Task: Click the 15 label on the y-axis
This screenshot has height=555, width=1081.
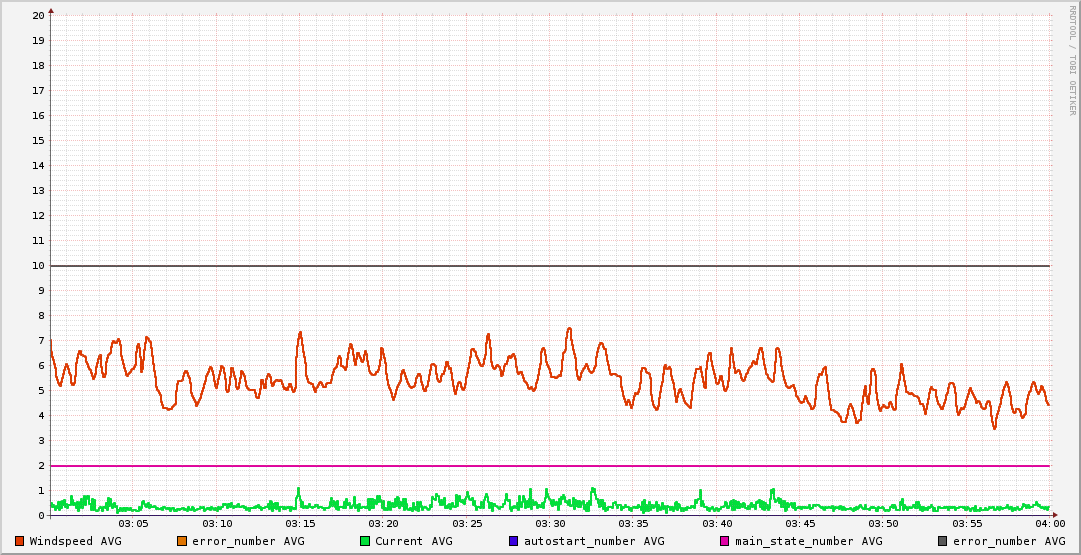Action: [x=38, y=141]
